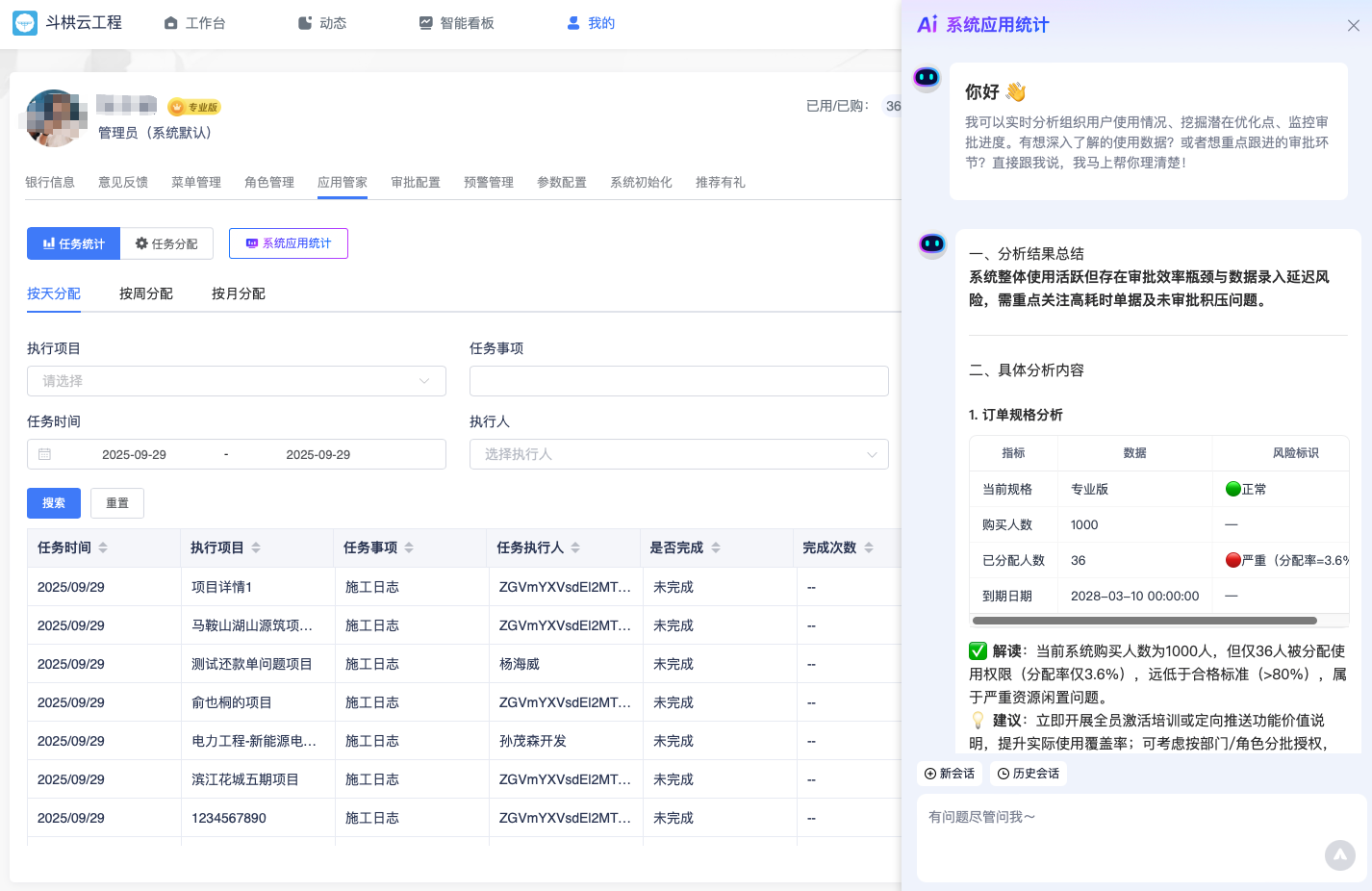Select the 按月分配 tab
This screenshot has width=1372, height=891.
239,293
